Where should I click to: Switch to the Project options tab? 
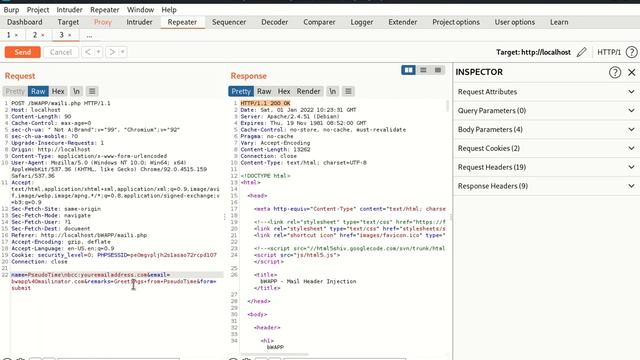coord(456,22)
